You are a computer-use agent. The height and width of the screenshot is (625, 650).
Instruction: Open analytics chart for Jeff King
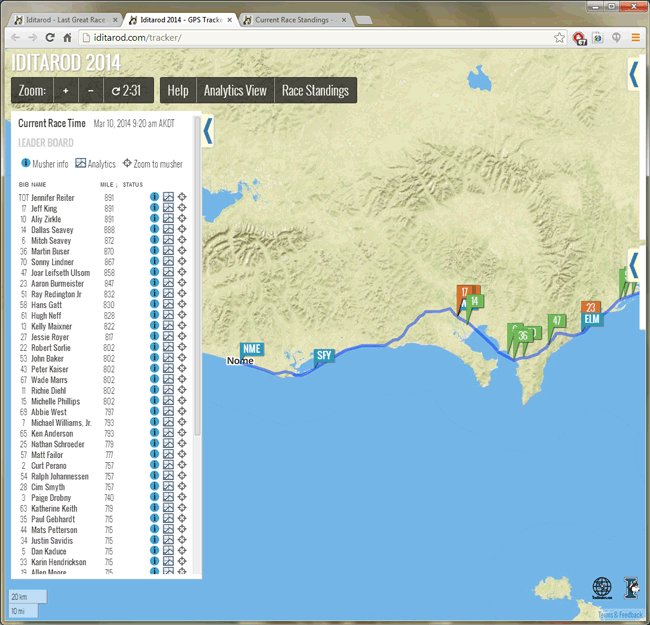tap(168, 208)
